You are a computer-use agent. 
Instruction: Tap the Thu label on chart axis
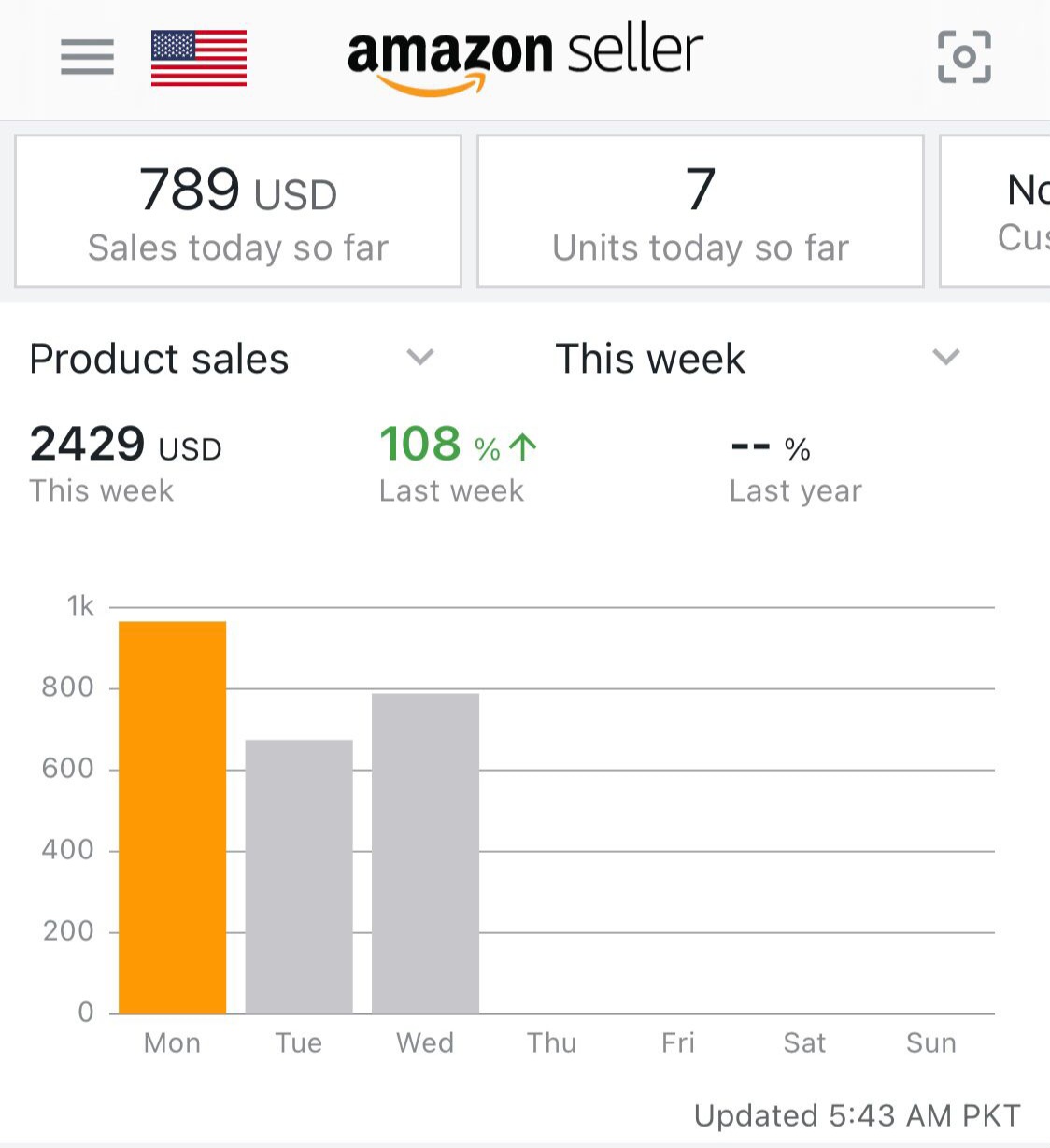coord(551,1042)
